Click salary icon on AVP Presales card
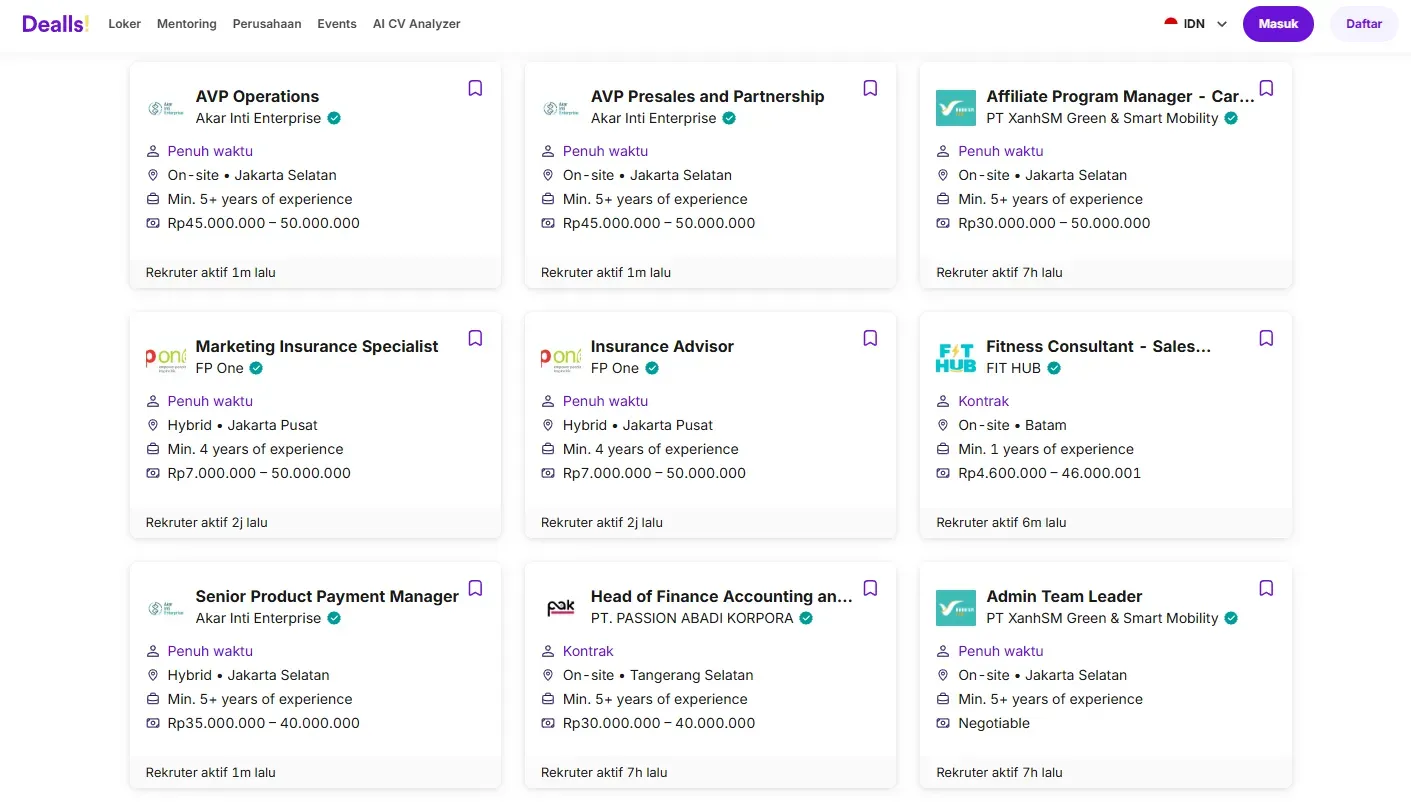The image size is (1411, 810). coord(548,223)
